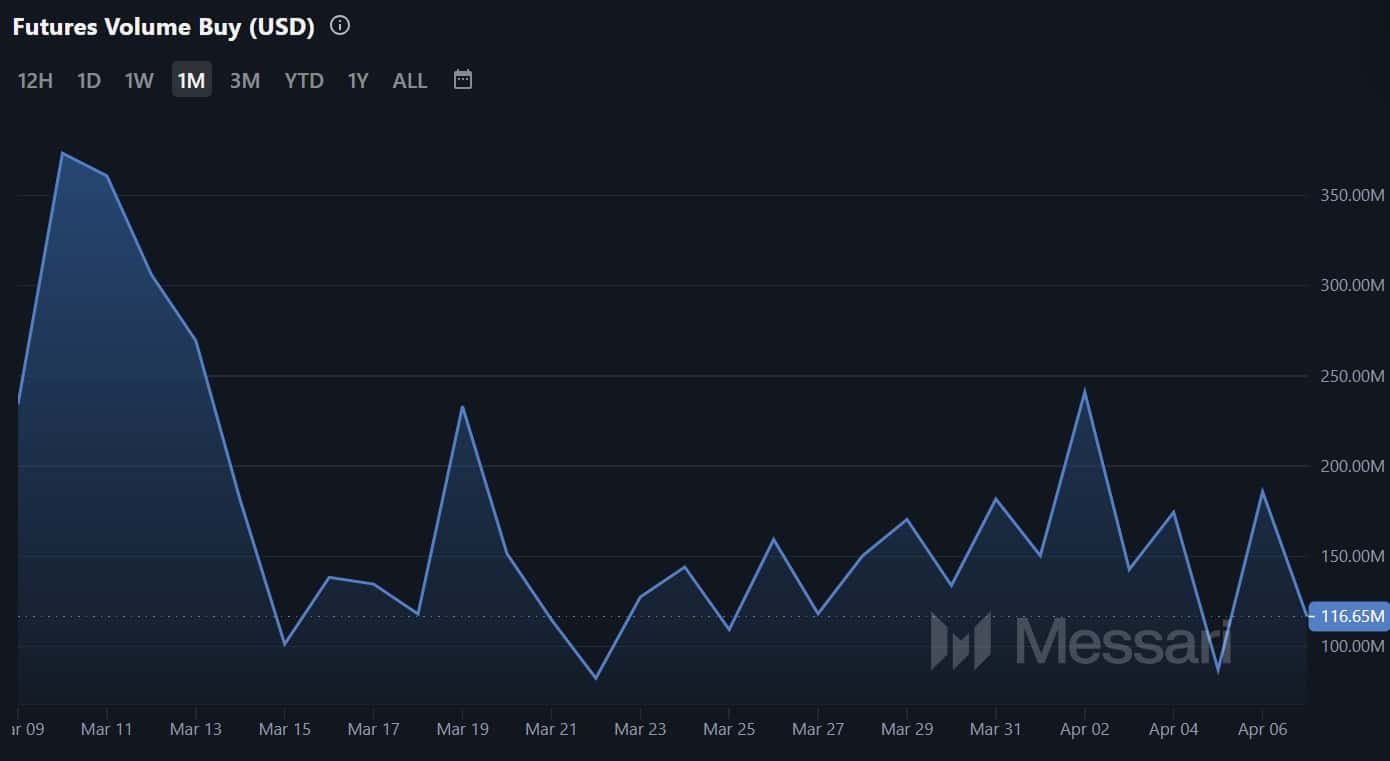Select the active 1M range button
Viewport: 1390px width, 761px height.
(191, 81)
